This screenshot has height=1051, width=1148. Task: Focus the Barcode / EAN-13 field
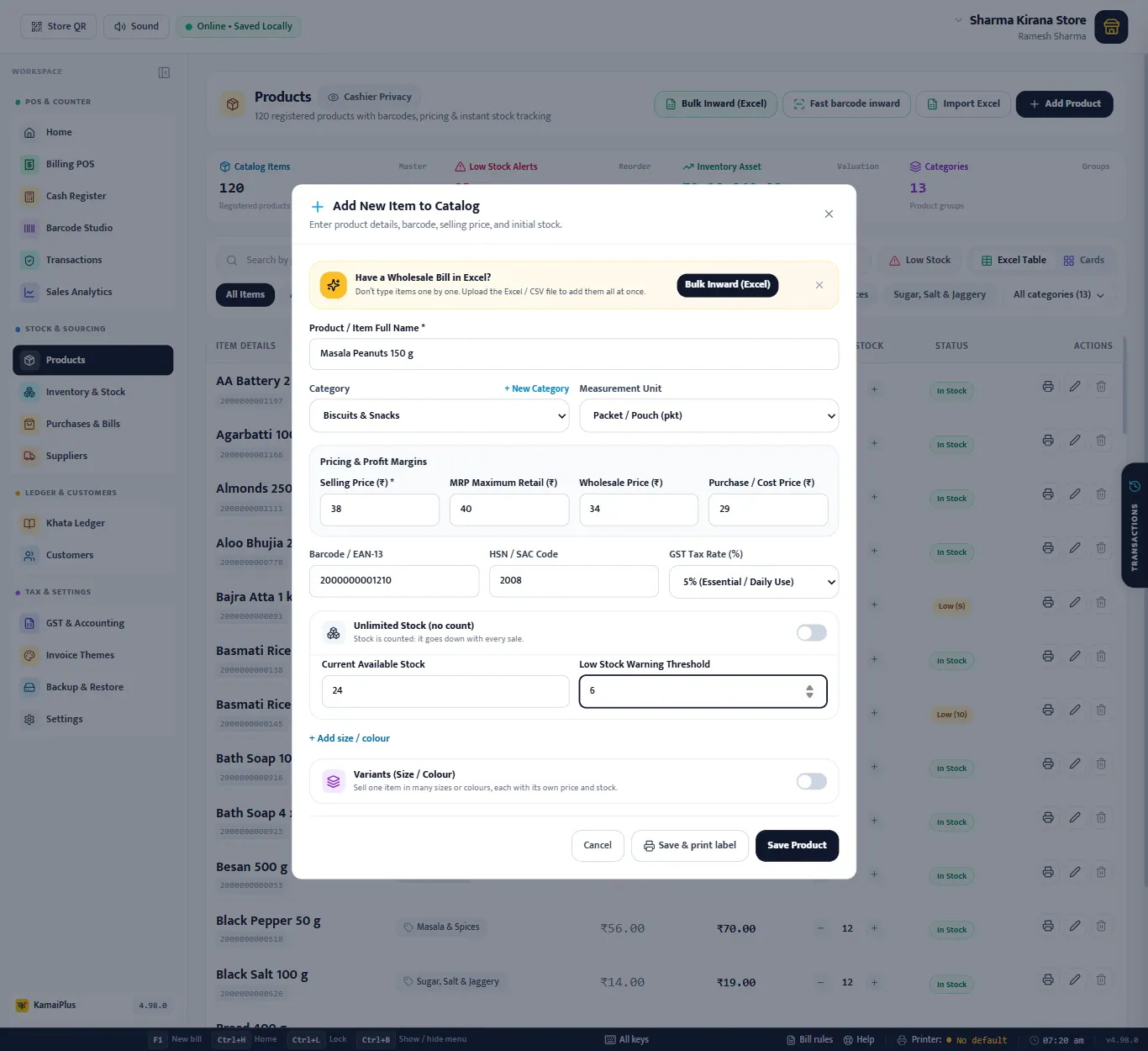pyautogui.click(x=394, y=581)
